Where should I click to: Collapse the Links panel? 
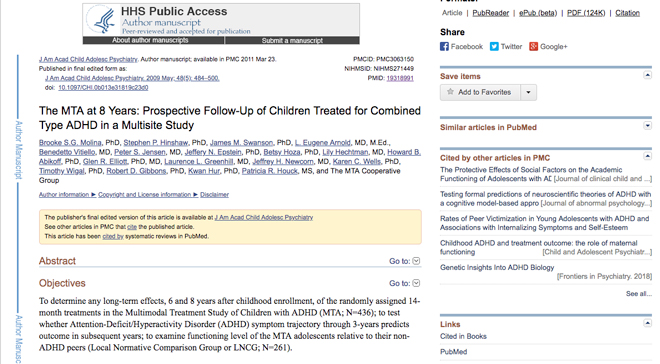click(x=647, y=323)
